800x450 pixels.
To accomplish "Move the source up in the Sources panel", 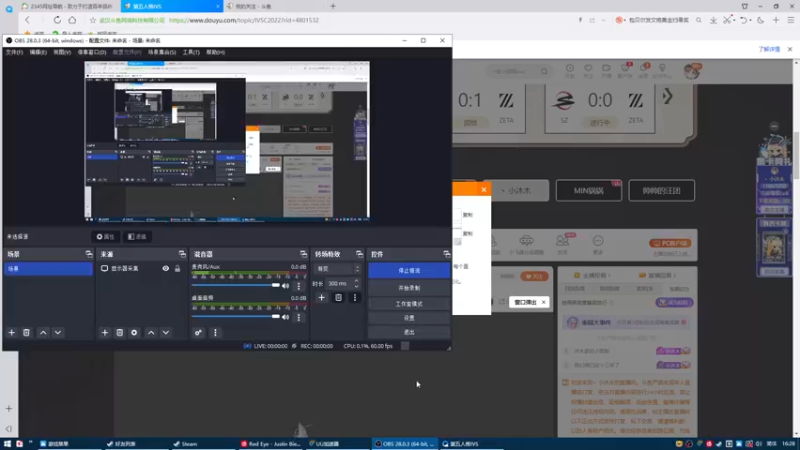I will [151, 333].
